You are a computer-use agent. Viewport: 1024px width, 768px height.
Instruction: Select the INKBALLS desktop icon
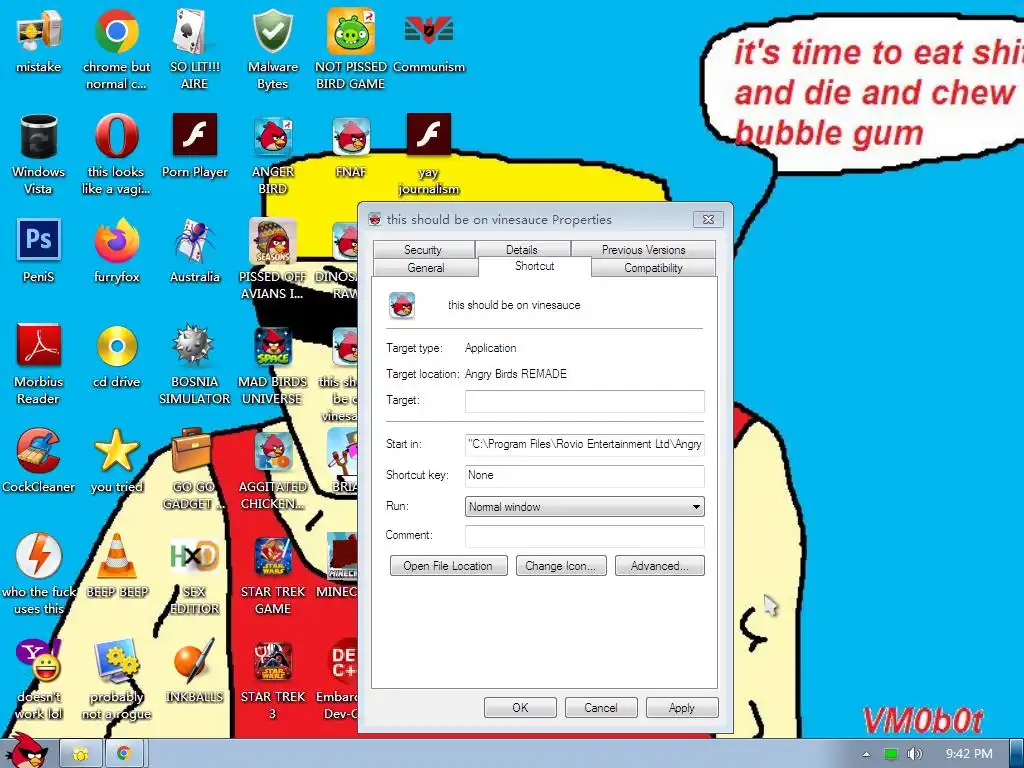point(195,671)
